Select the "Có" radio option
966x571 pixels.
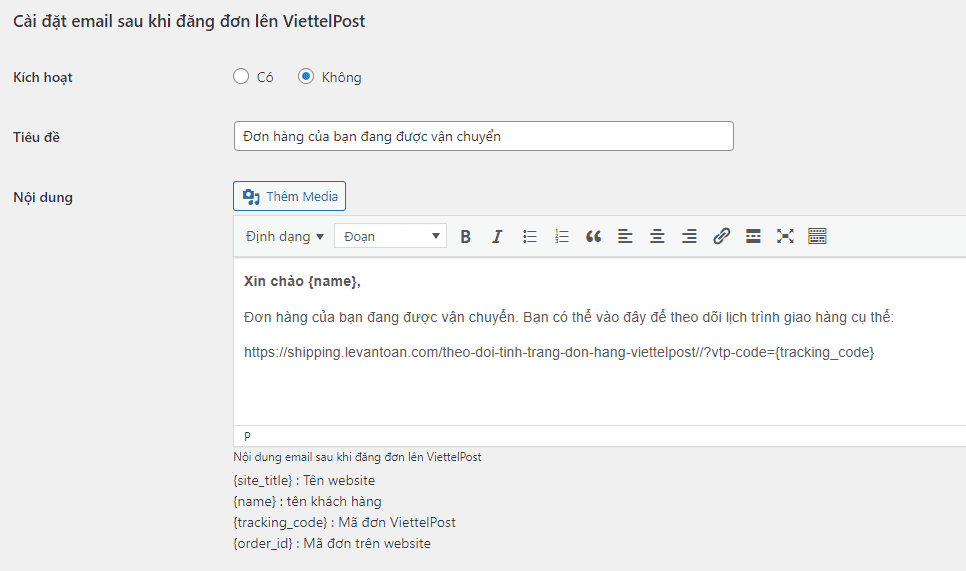tap(241, 77)
